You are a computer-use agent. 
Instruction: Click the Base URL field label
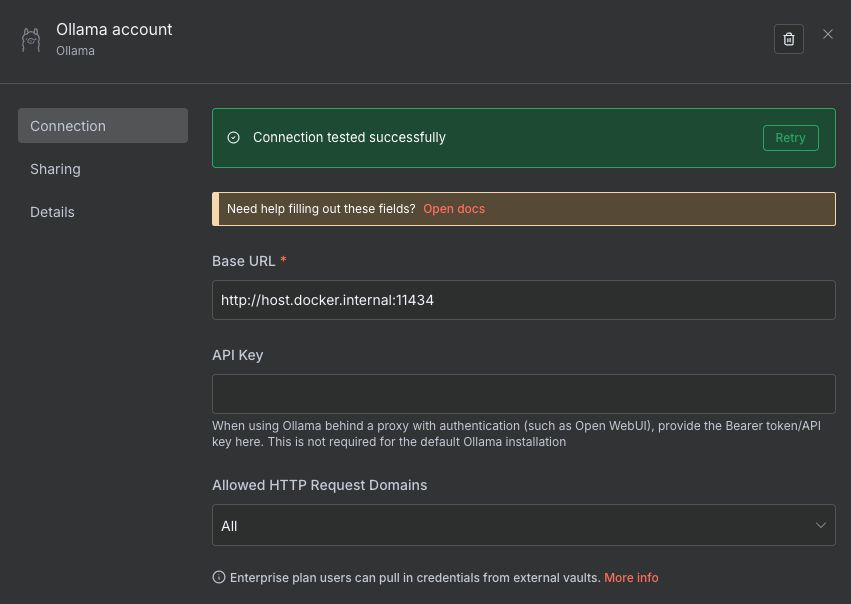tap(243, 261)
